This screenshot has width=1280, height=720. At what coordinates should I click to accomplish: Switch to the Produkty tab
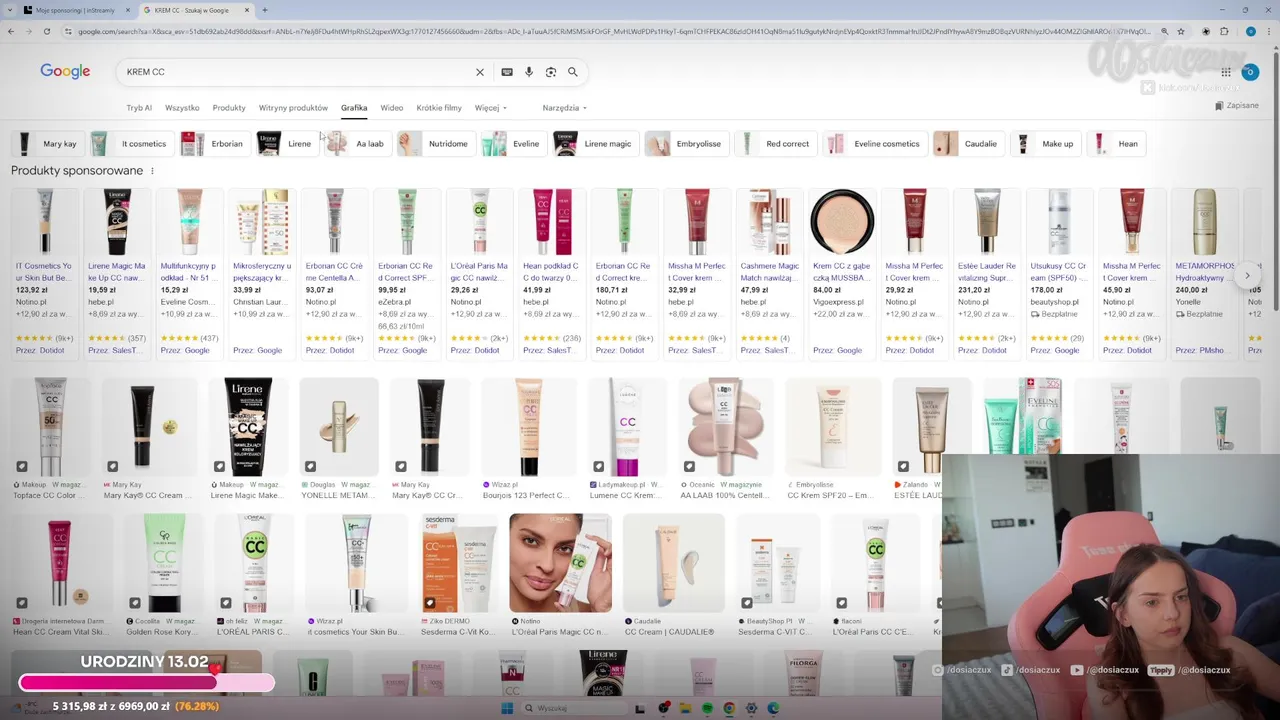tap(229, 108)
